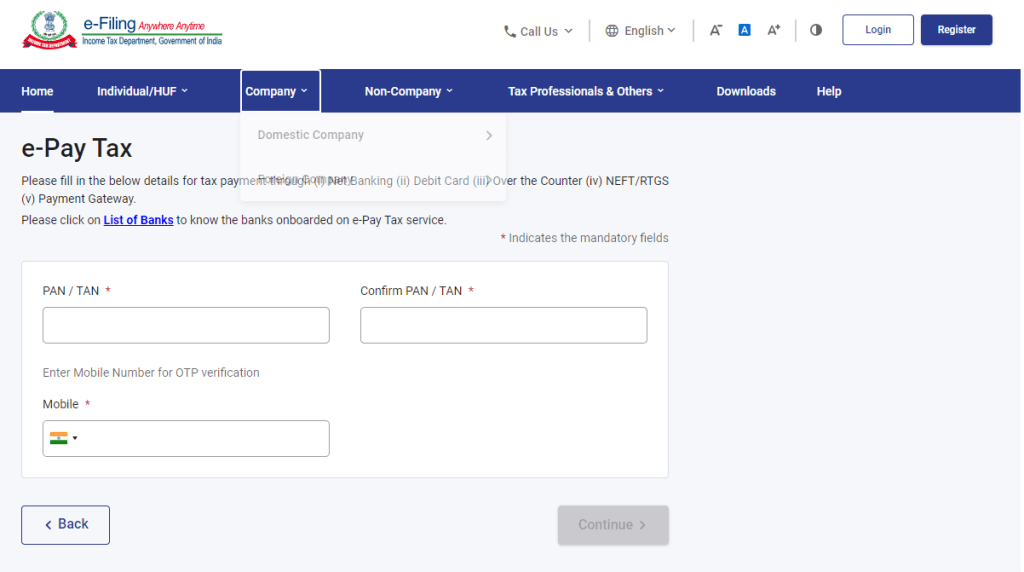Toggle high contrast mode icon

[x=816, y=30]
